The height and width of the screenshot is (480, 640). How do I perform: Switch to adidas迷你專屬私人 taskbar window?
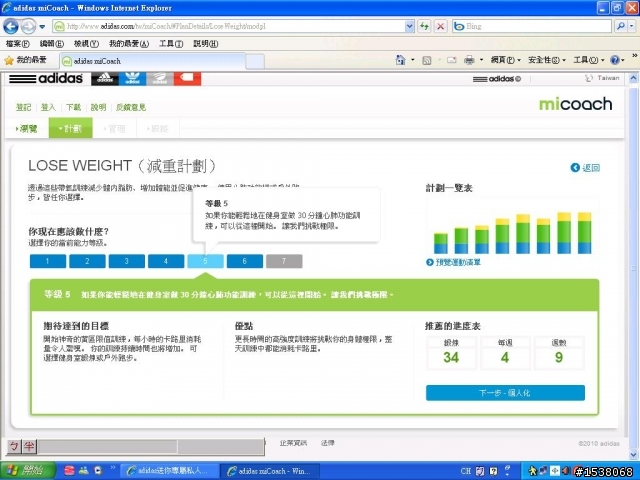(169, 471)
